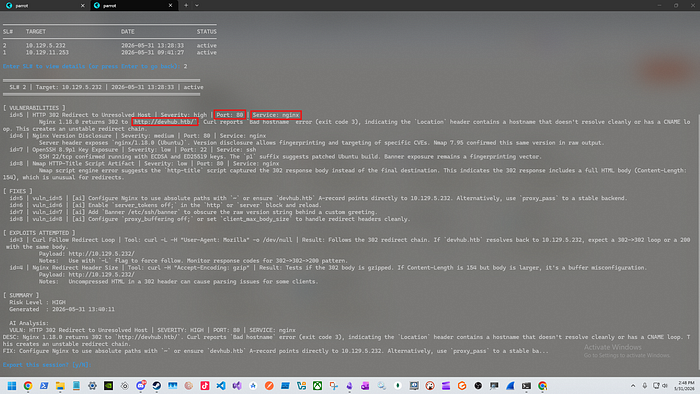
Task: Focus the 'Export this session? [y/N]:' prompt
Action: 46,365
